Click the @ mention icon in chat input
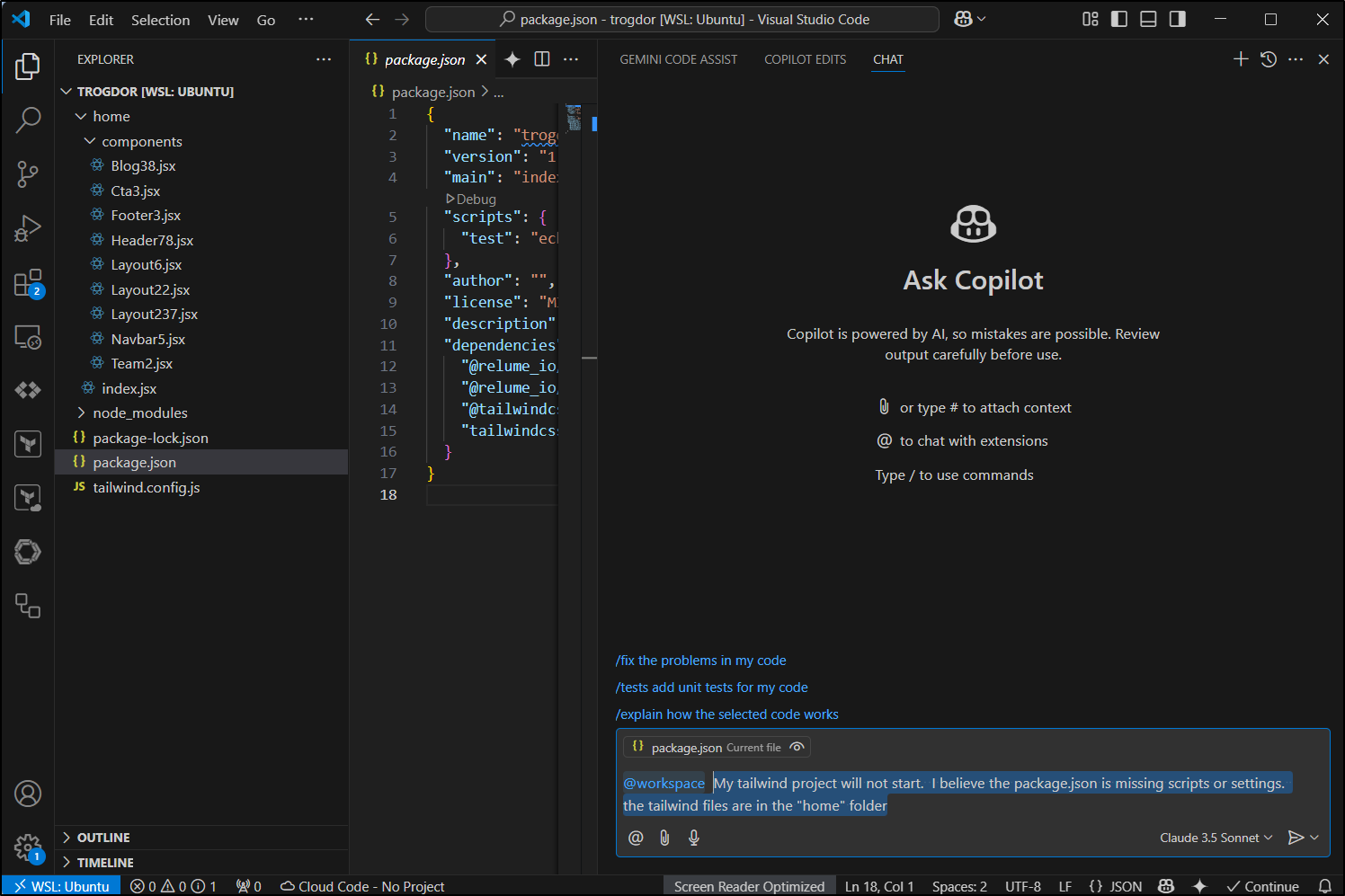Screen dimensions: 1345x896 pyautogui.click(x=636, y=838)
